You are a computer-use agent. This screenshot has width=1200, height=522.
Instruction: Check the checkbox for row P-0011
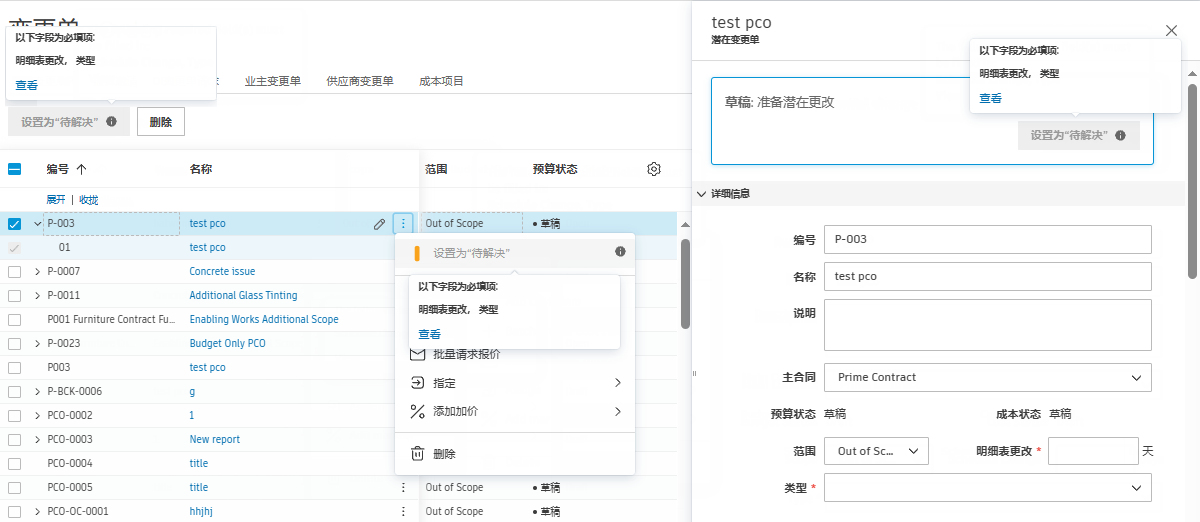click(15, 296)
